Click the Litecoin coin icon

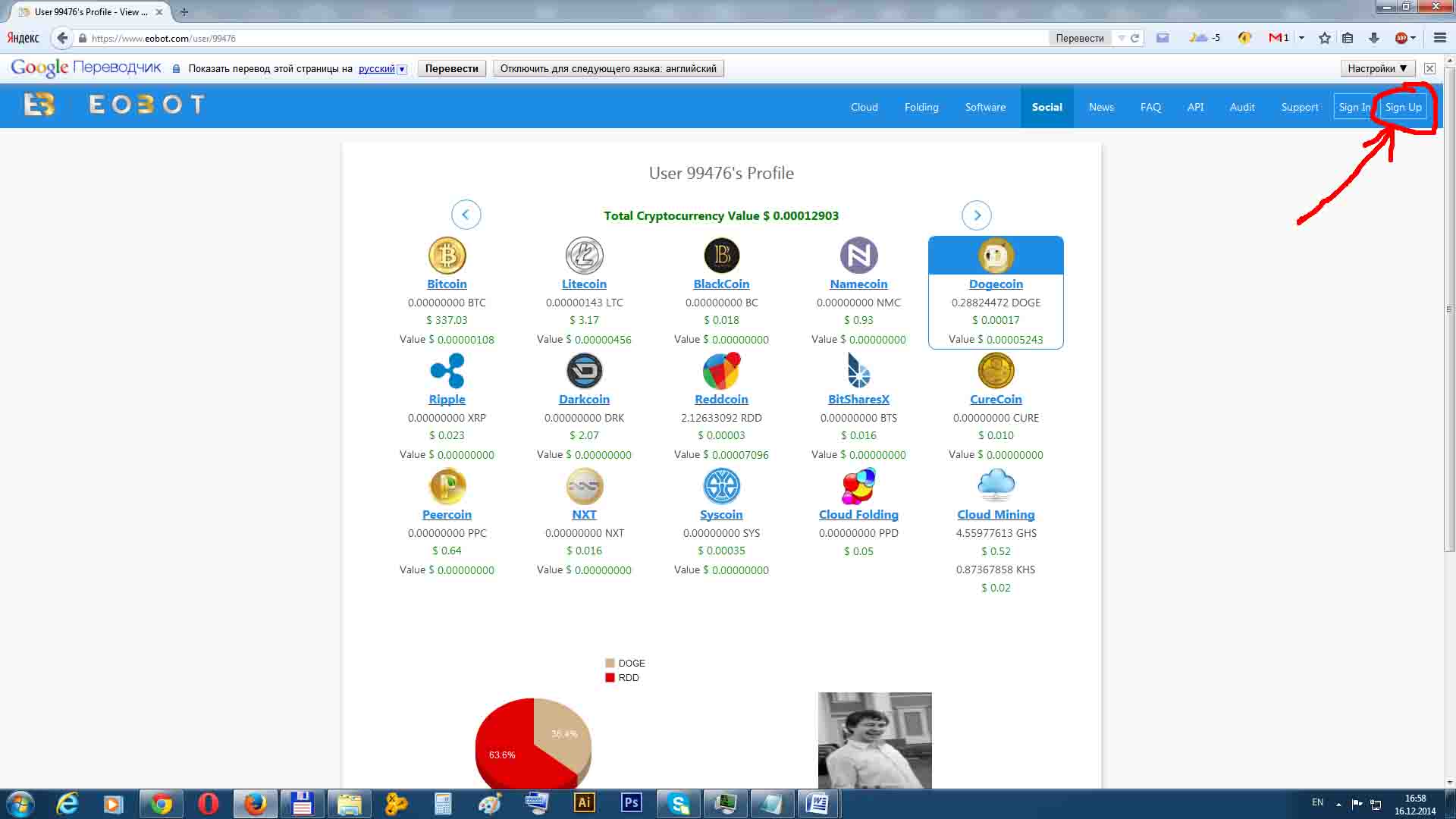[x=584, y=256]
